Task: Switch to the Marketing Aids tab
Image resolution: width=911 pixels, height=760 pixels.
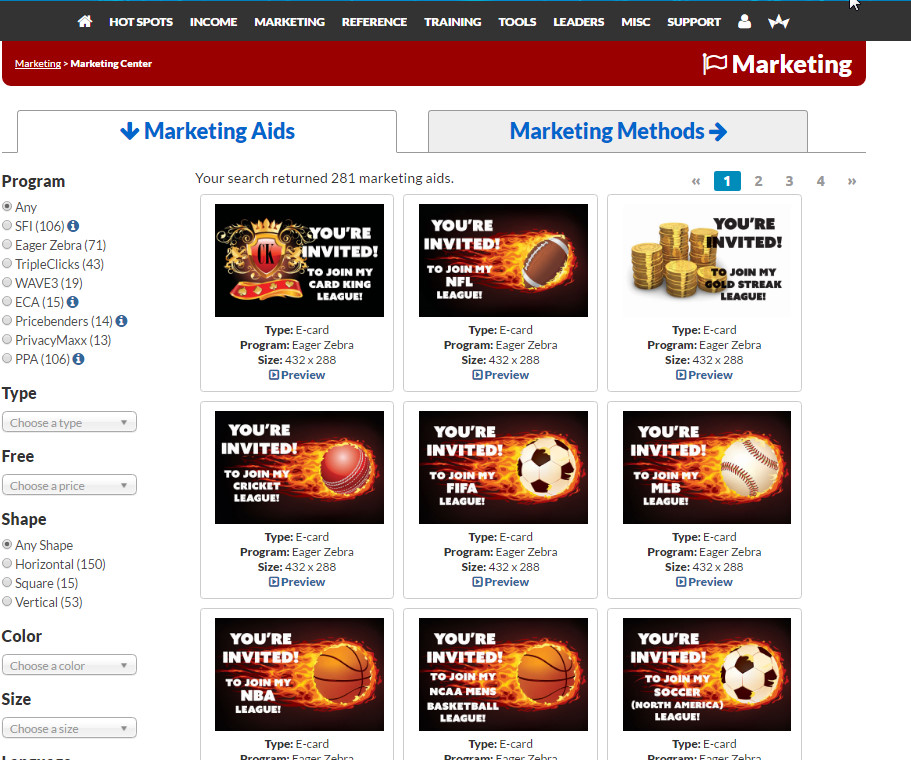Action: (207, 131)
